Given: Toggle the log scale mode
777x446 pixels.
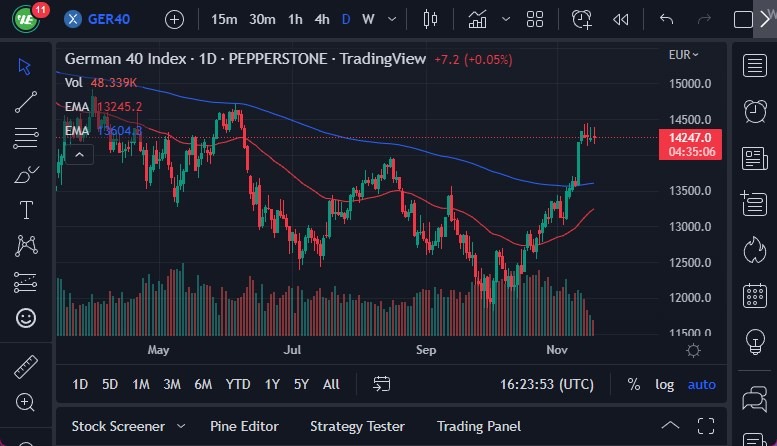Looking at the screenshot, I should click(x=664, y=384).
